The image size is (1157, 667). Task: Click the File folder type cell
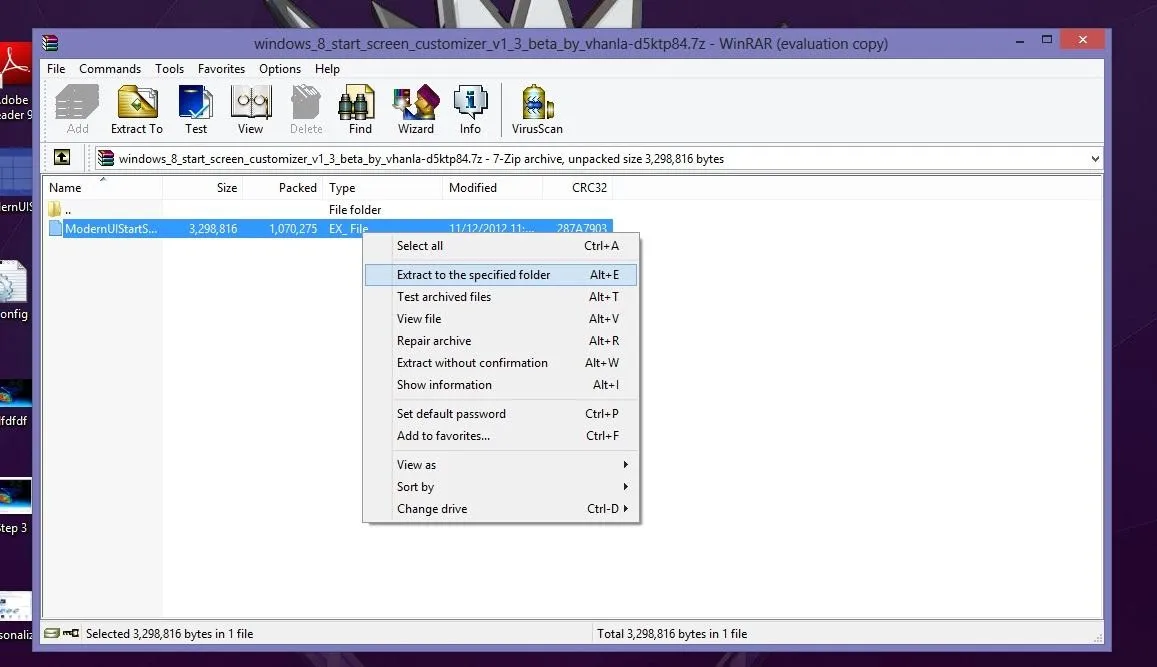tap(355, 210)
